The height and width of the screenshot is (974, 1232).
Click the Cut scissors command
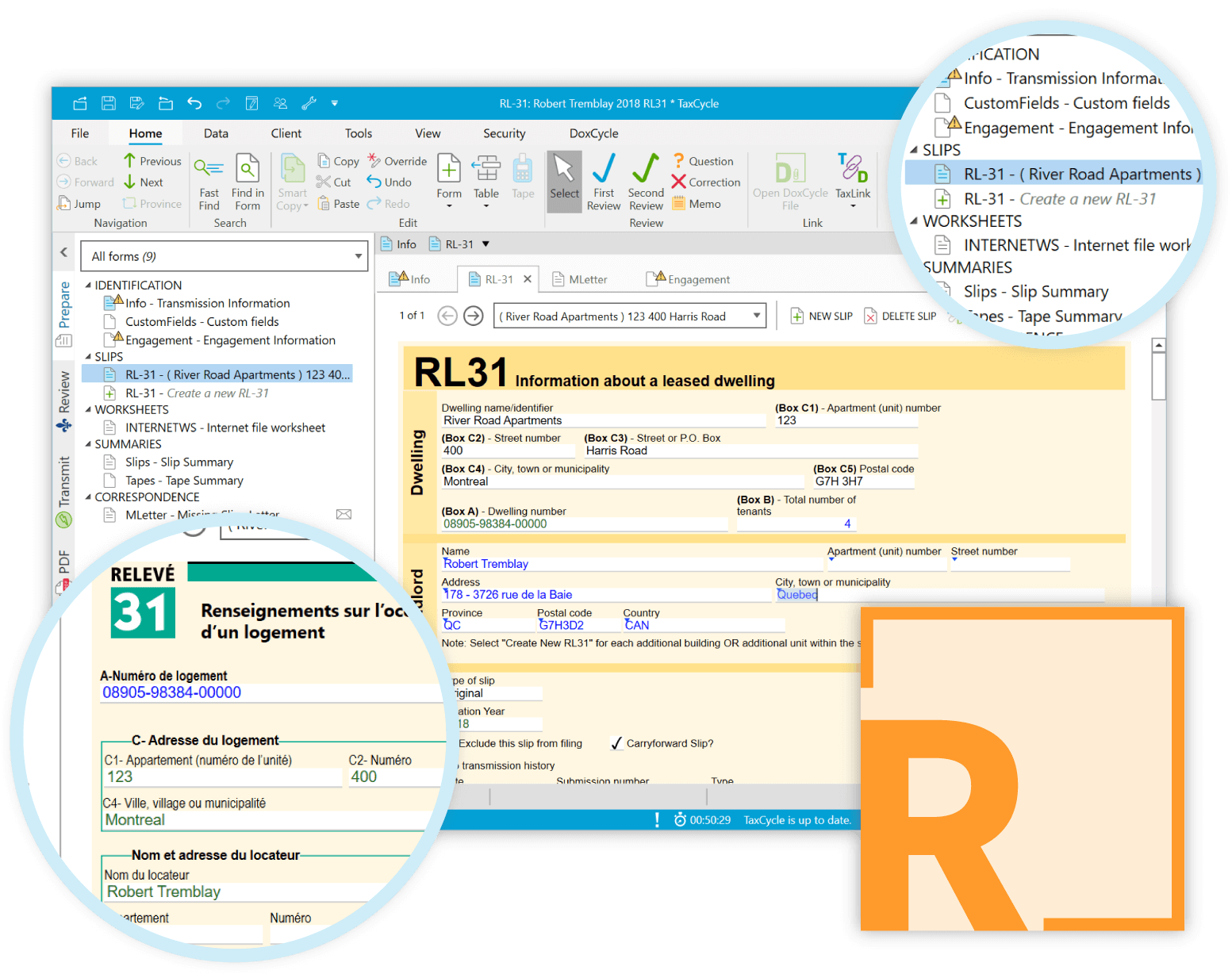point(333,182)
